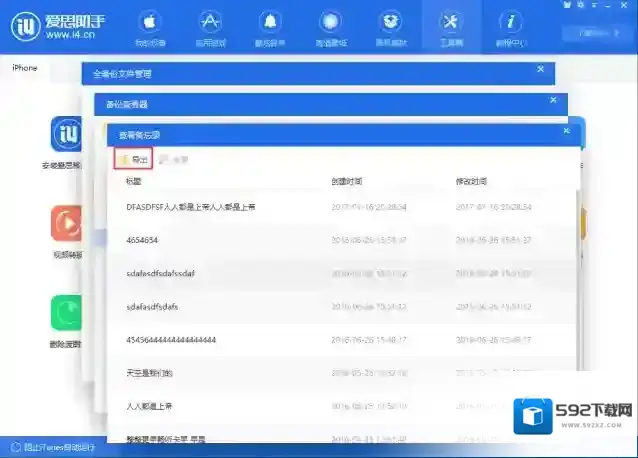Screen dimensions: 638x458
Task: Sort by the title (标题) column header
Action: pos(134,181)
